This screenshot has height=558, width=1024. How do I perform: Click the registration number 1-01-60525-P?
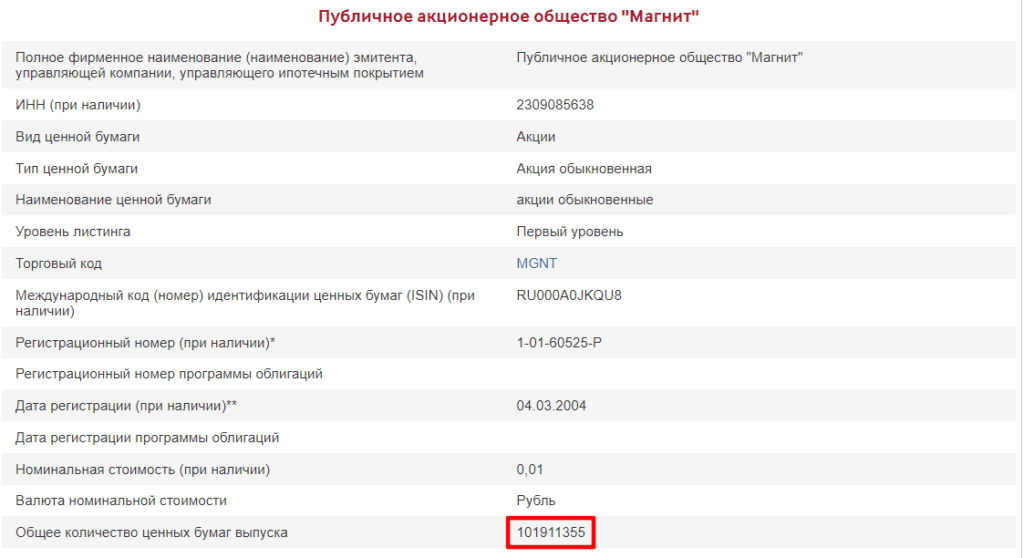click(x=559, y=342)
